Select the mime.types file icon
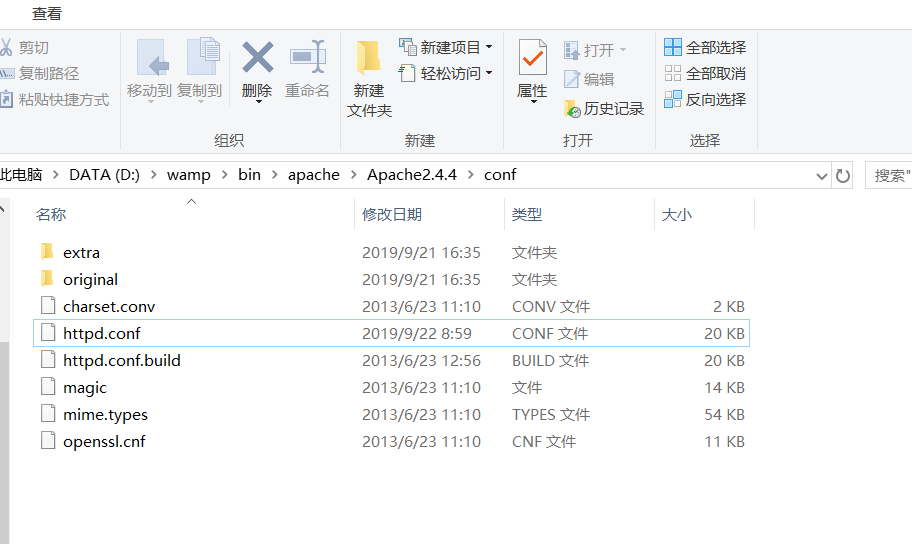The image size is (912, 544). click(x=48, y=414)
